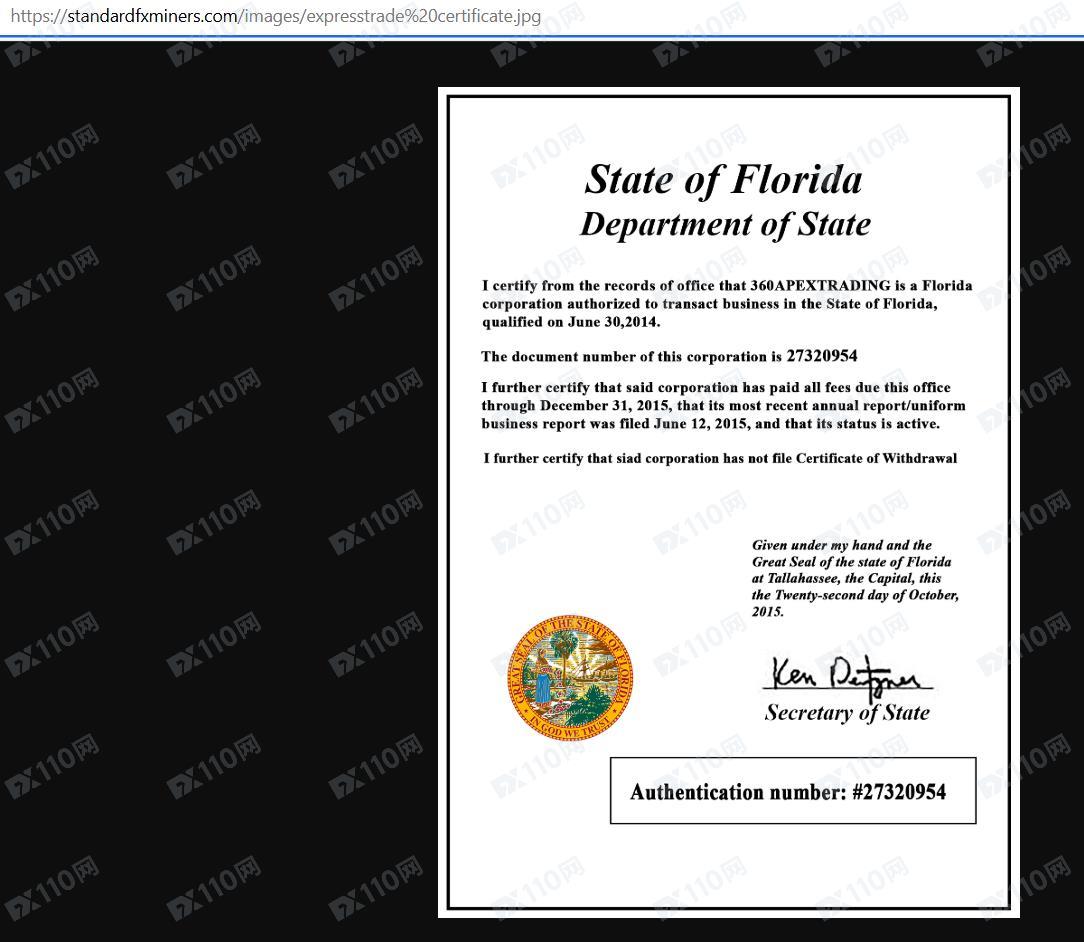Click the "I further certify that said corporation" line

[715, 388]
